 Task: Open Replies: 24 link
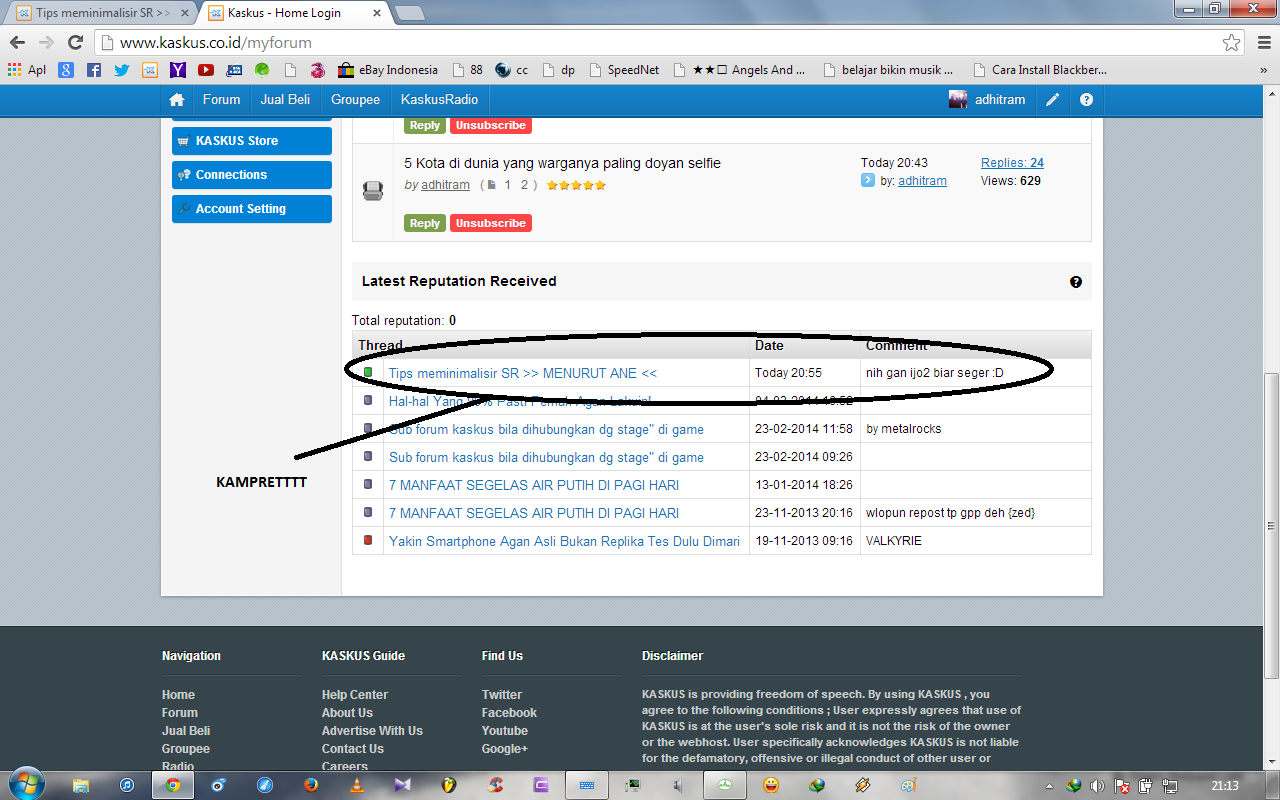click(1012, 163)
